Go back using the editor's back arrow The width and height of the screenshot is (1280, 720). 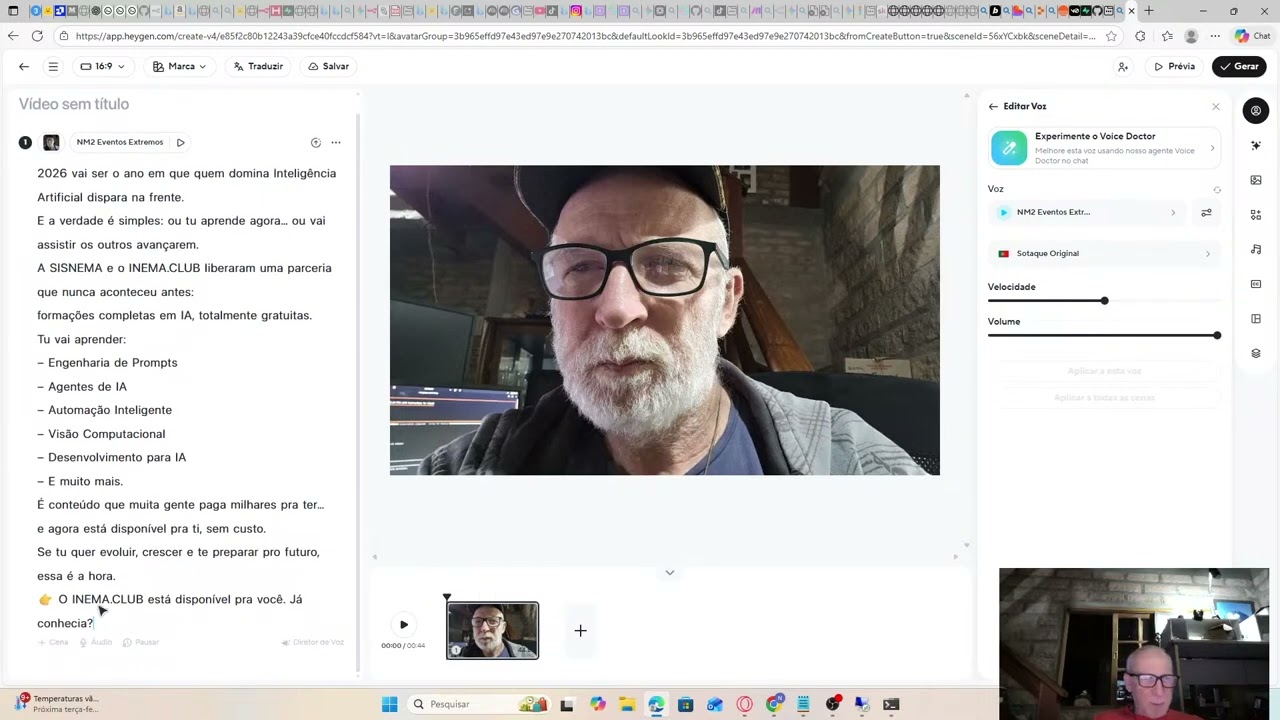coord(24,66)
